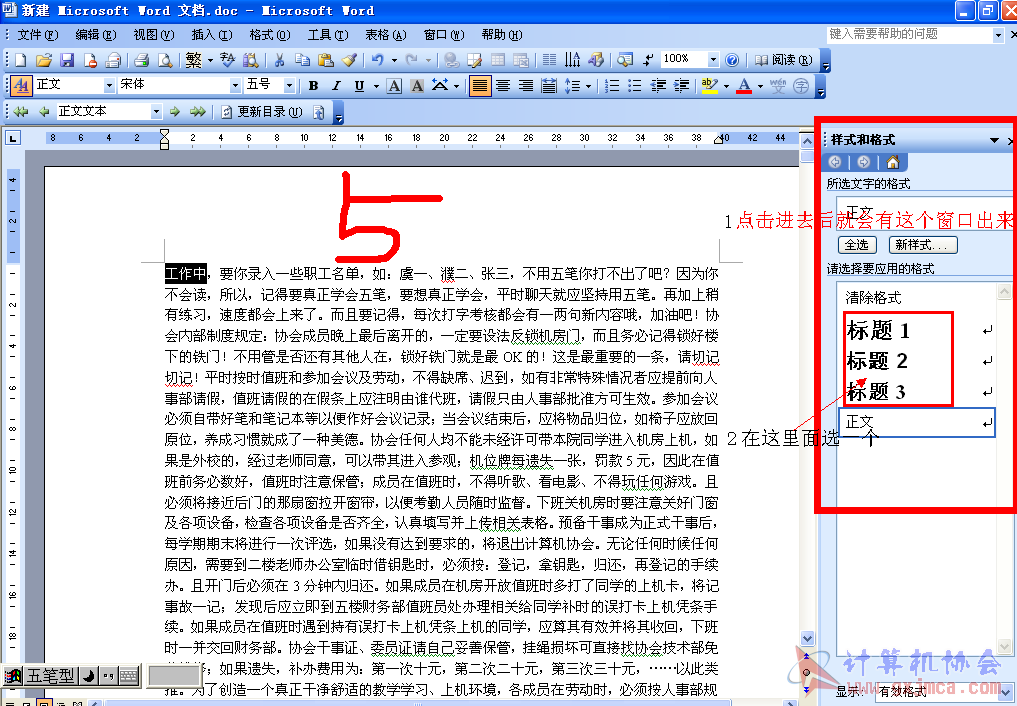Open the 样式和格式 task pane menu arrow
The image size is (1017, 706).
point(994,140)
